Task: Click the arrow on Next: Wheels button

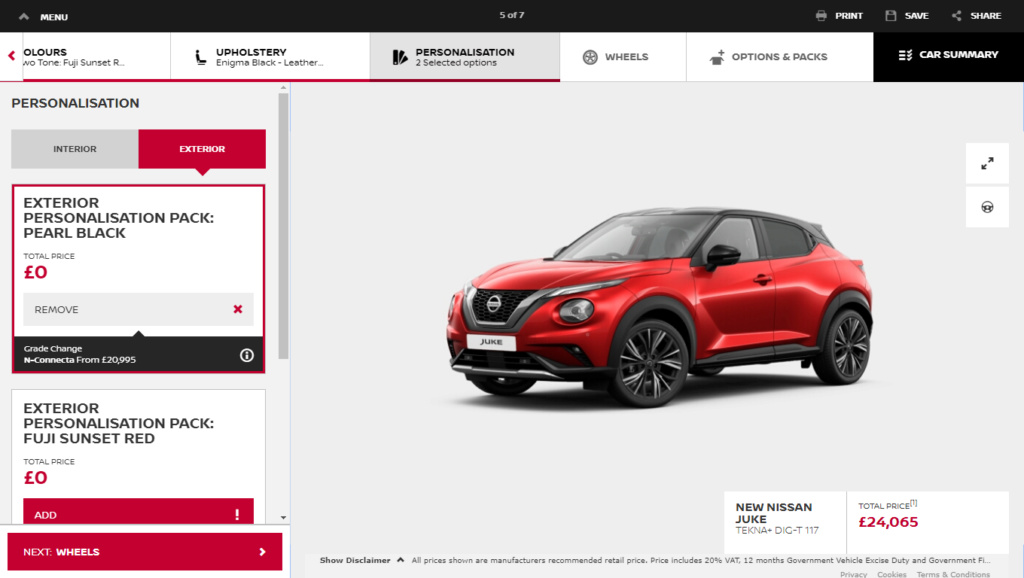Action: [x=263, y=552]
